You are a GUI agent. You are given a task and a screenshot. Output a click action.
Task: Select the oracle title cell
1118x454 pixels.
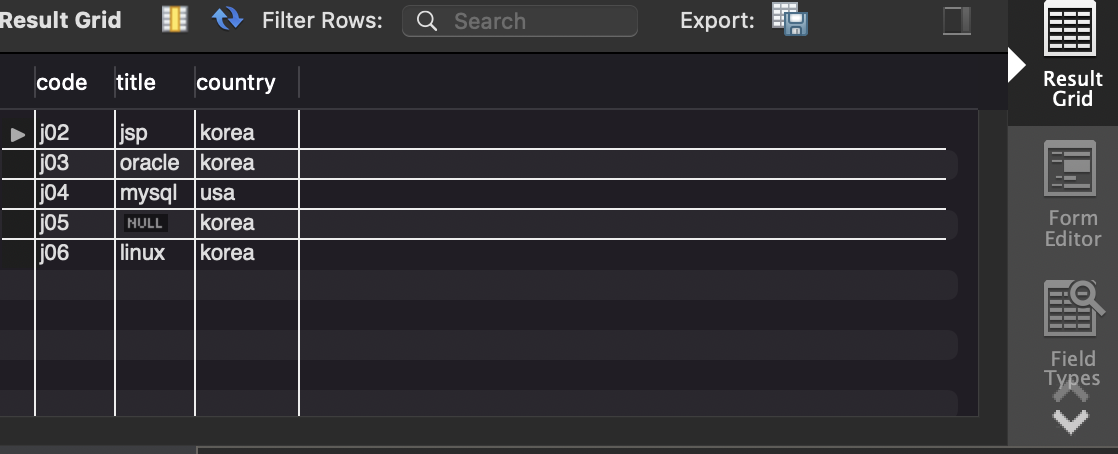tap(150, 163)
